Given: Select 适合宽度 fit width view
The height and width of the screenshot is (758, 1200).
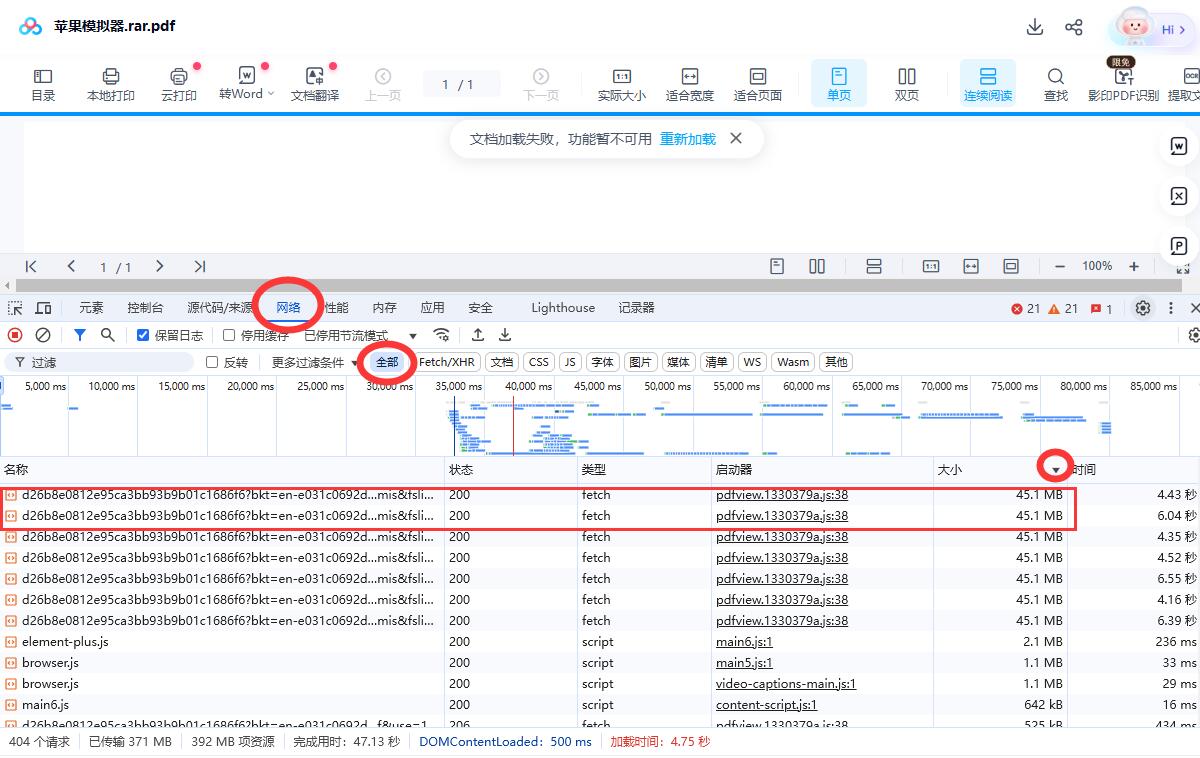Looking at the screenshot, I should pos(689,84).
